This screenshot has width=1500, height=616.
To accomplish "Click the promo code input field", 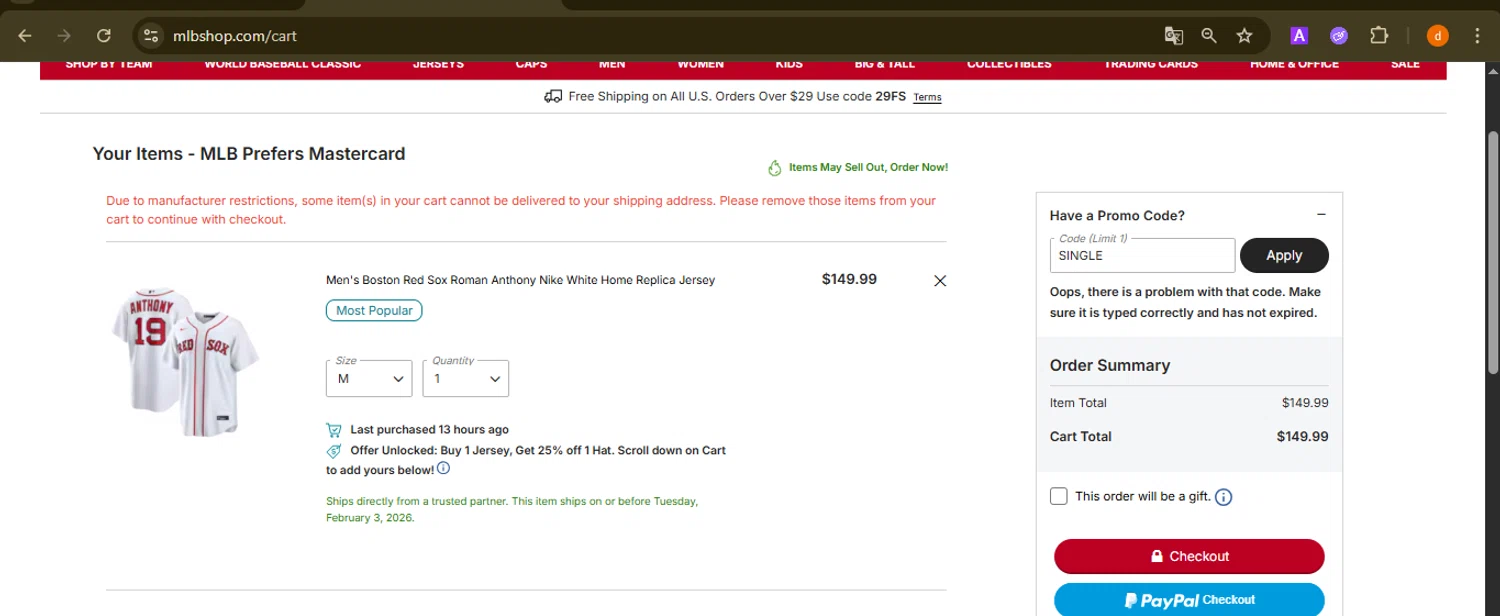I will coord(1142,255).
